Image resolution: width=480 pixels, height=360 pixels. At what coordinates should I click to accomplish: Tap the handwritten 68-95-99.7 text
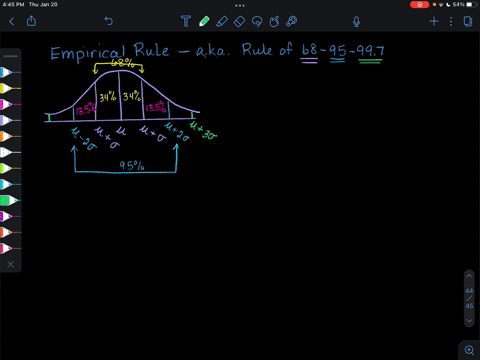[343, 51]
